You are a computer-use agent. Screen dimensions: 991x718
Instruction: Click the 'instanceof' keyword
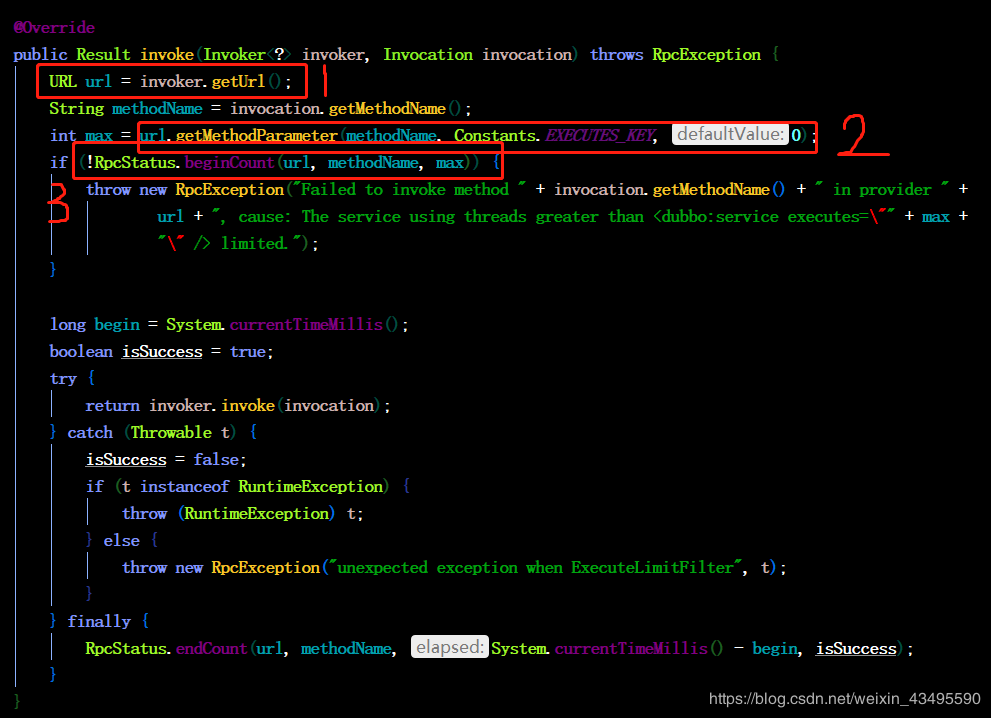coord(185,487)
